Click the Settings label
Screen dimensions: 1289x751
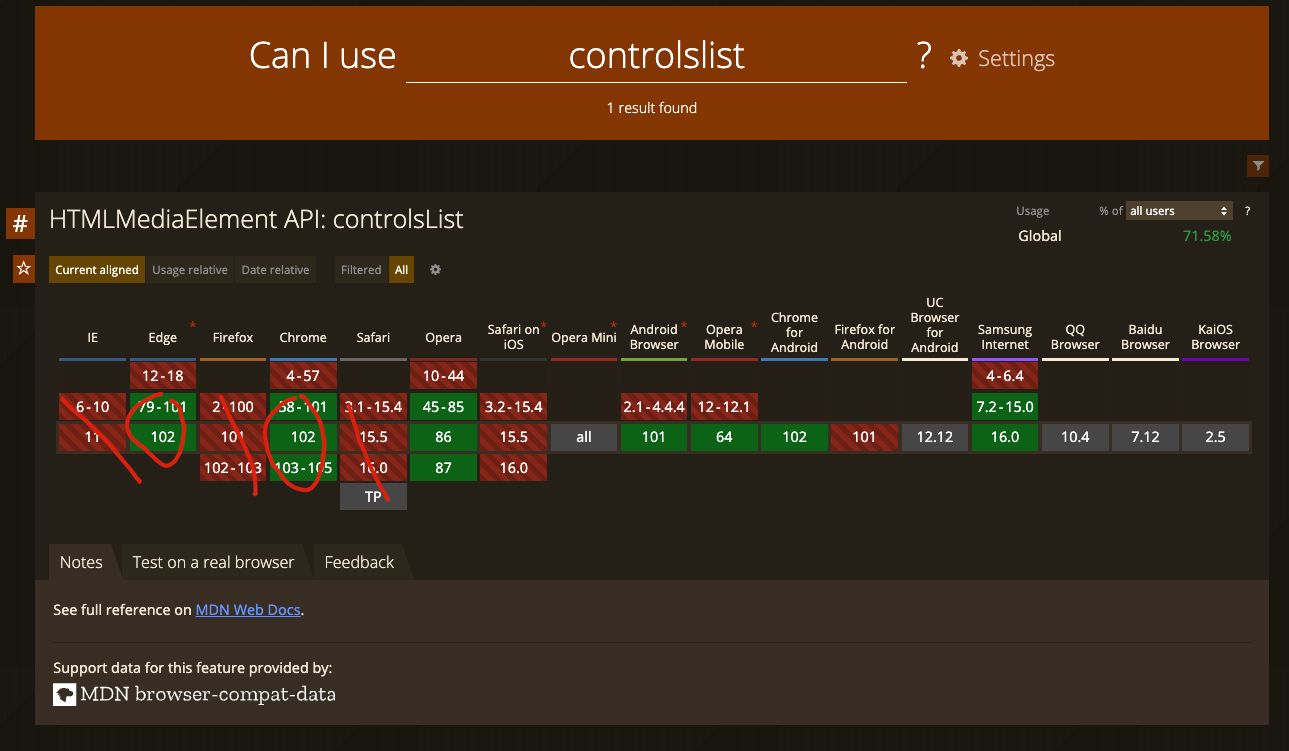pos(1016,58)
